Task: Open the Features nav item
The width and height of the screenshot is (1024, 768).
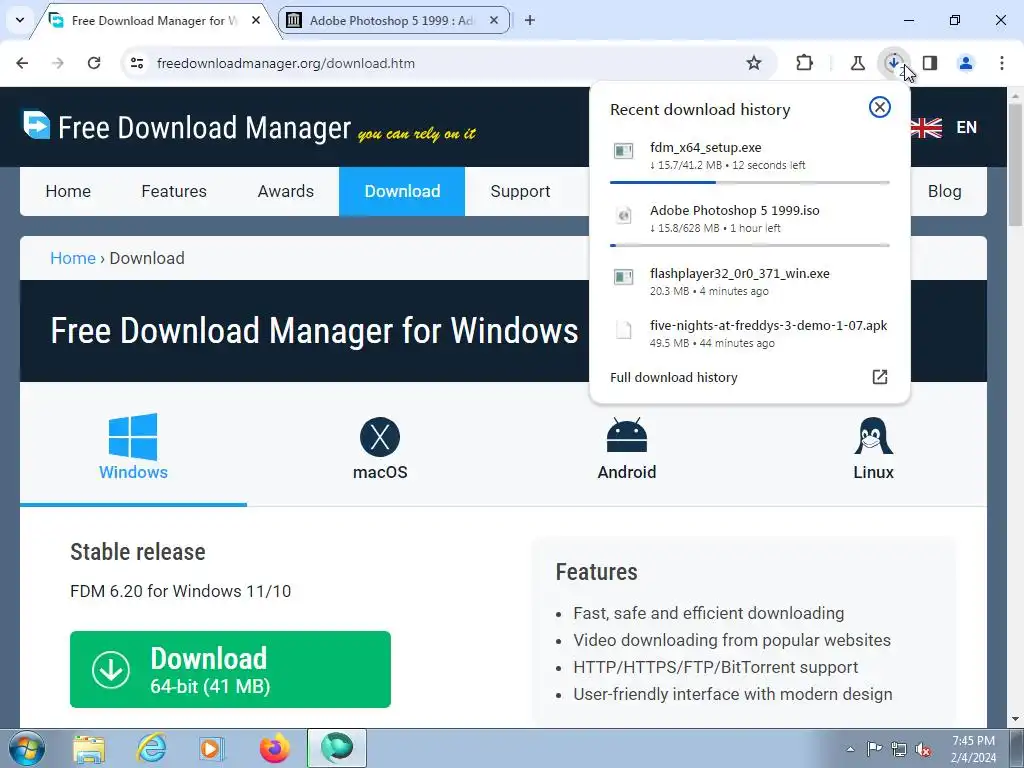Action: click(174, 191)
